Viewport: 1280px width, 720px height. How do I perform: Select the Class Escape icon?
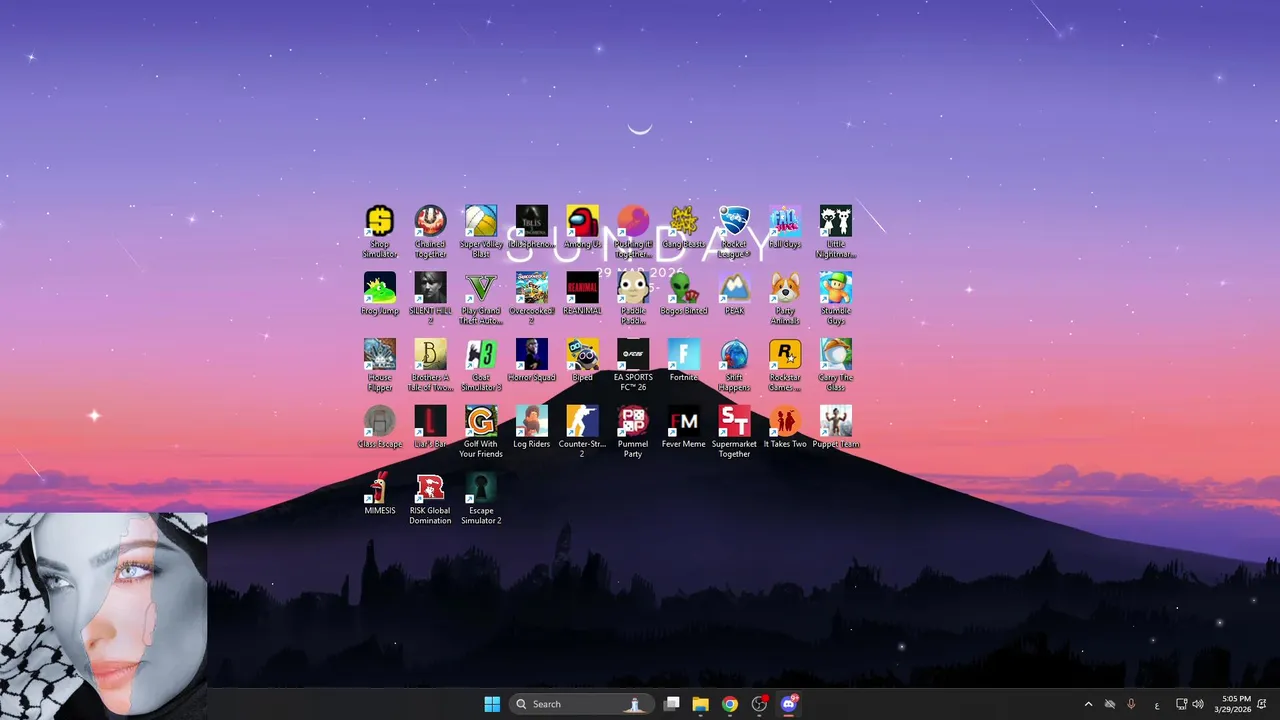pyautogui.click(x=380, y=427)
